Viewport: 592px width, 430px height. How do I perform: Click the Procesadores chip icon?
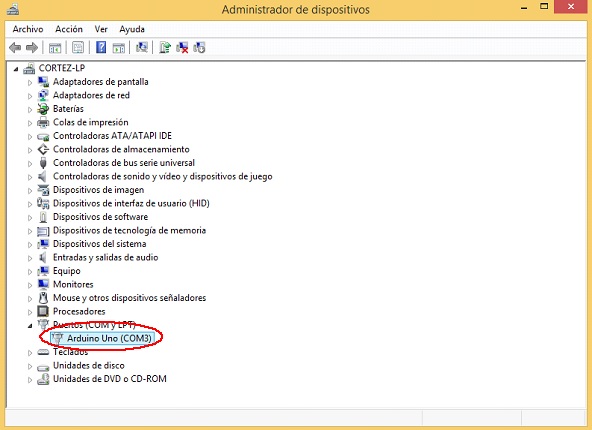43,311
